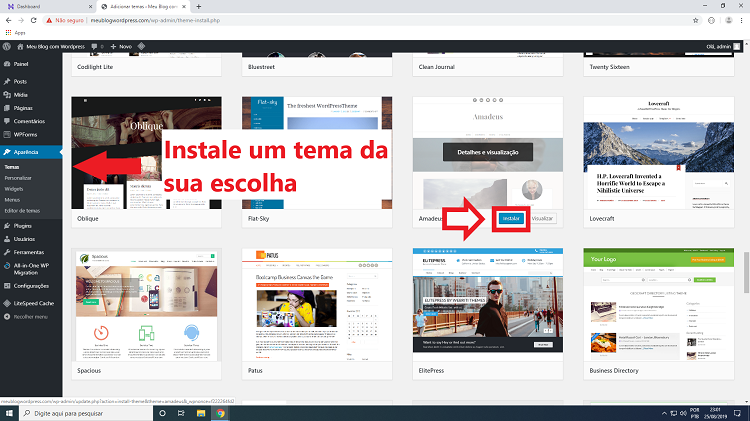Open WPForms menu item
This screenshot has height=421, width=750.
(25, 134)
